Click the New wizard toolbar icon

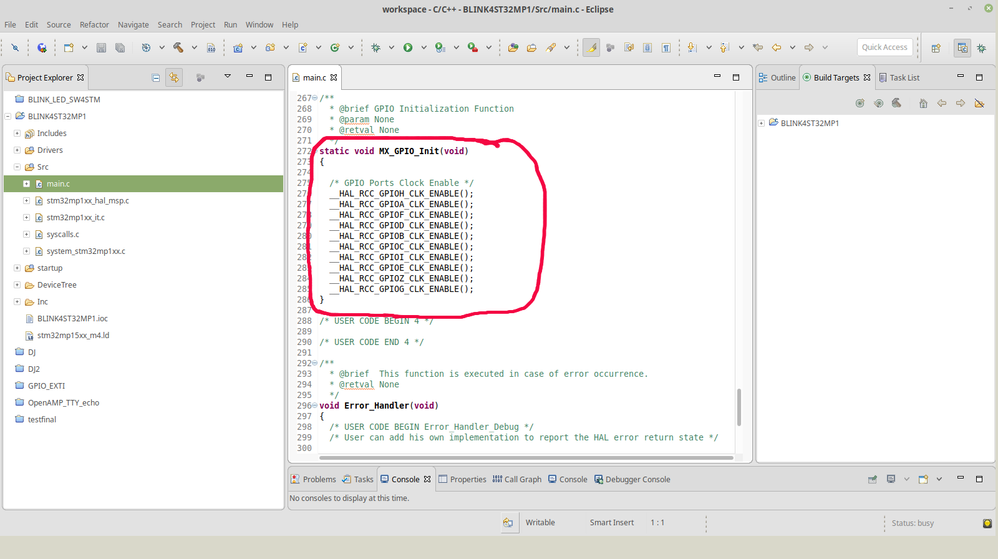[69, 47]
